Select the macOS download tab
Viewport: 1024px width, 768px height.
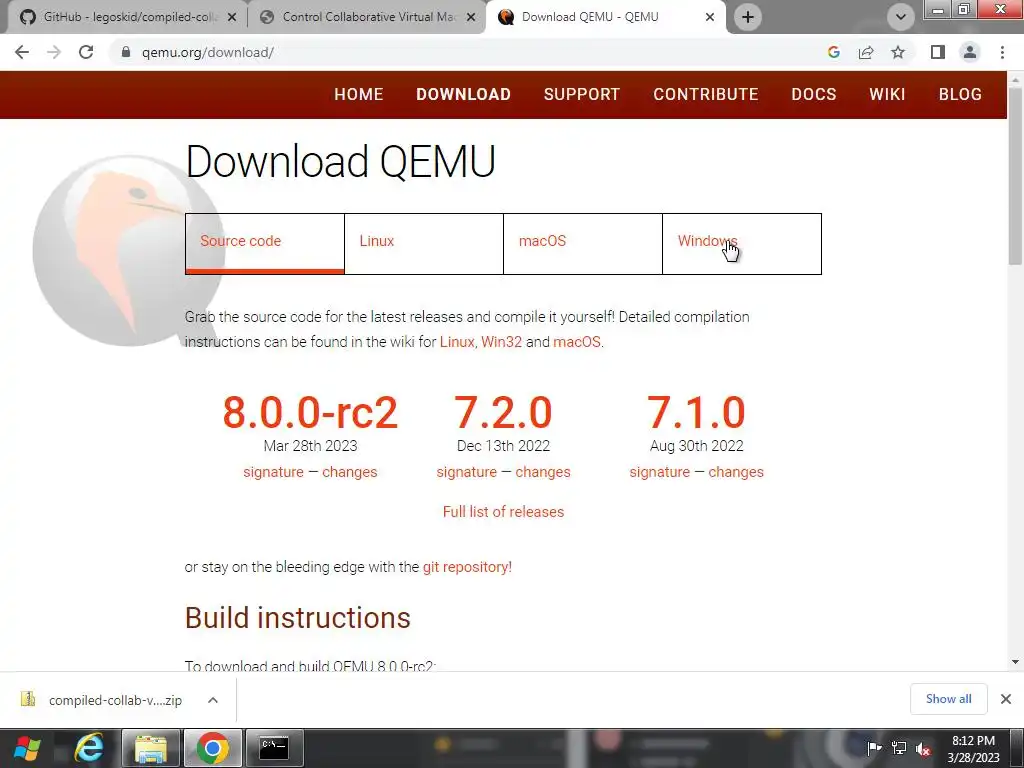[583, 243]
